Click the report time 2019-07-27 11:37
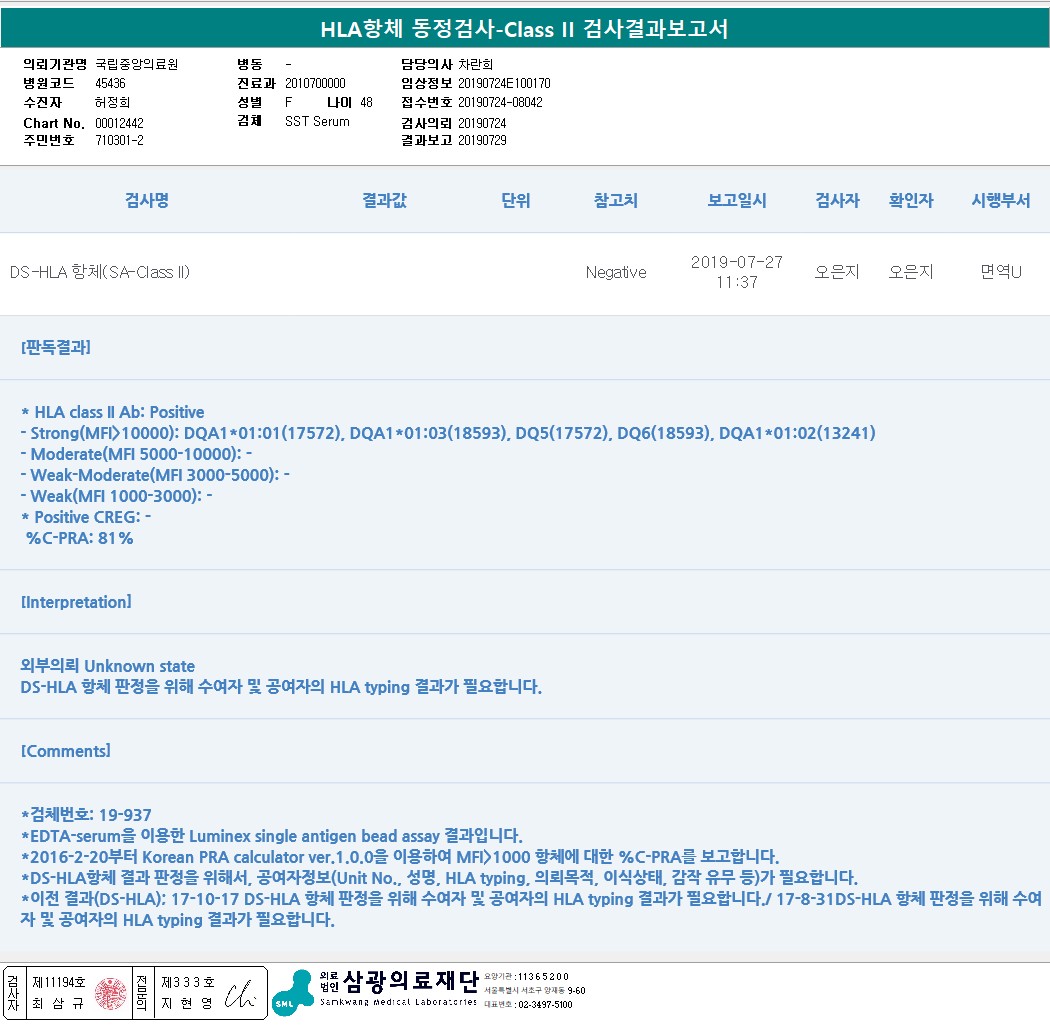 point(737,272)
